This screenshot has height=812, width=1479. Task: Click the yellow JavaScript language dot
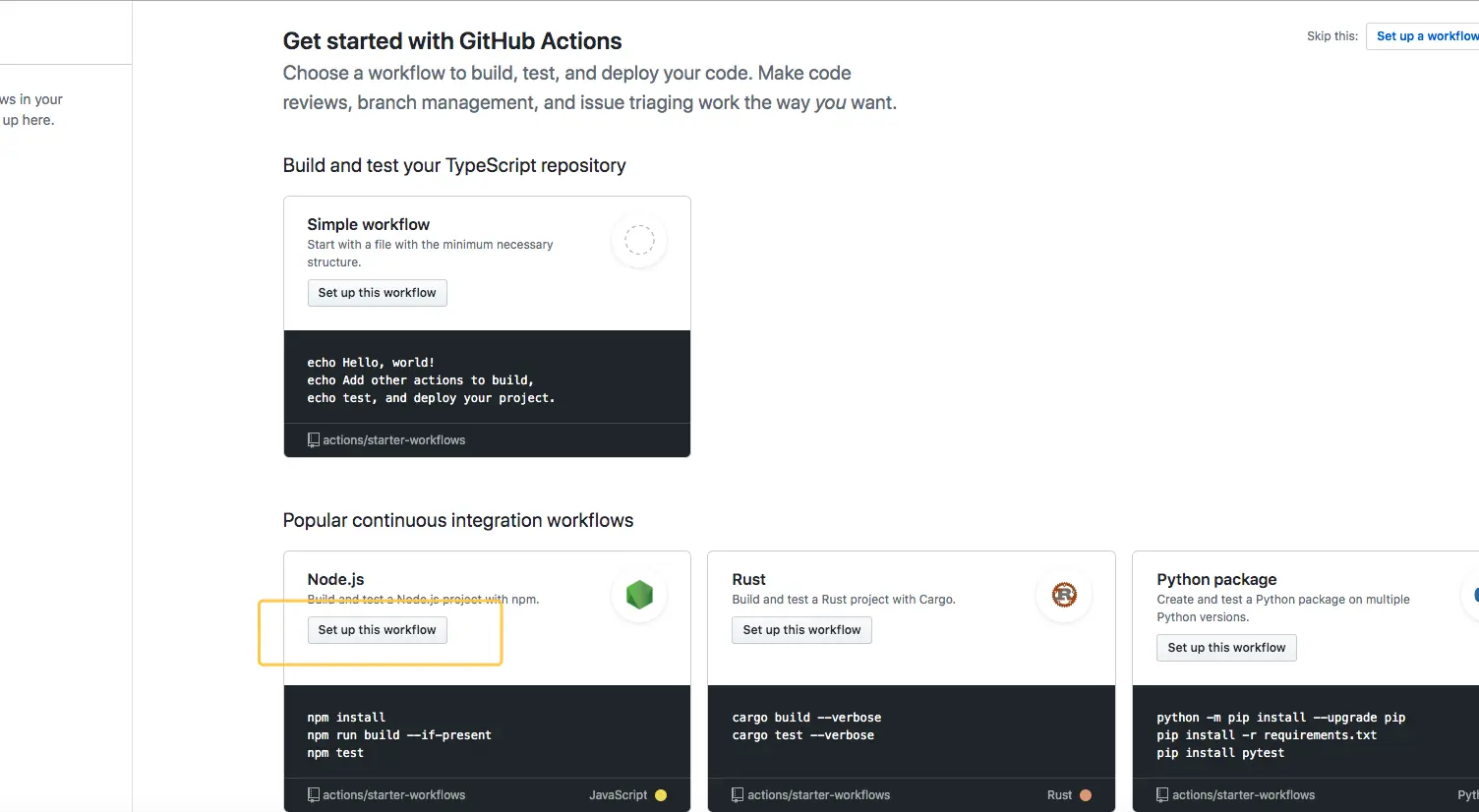[x=661, y=795]
